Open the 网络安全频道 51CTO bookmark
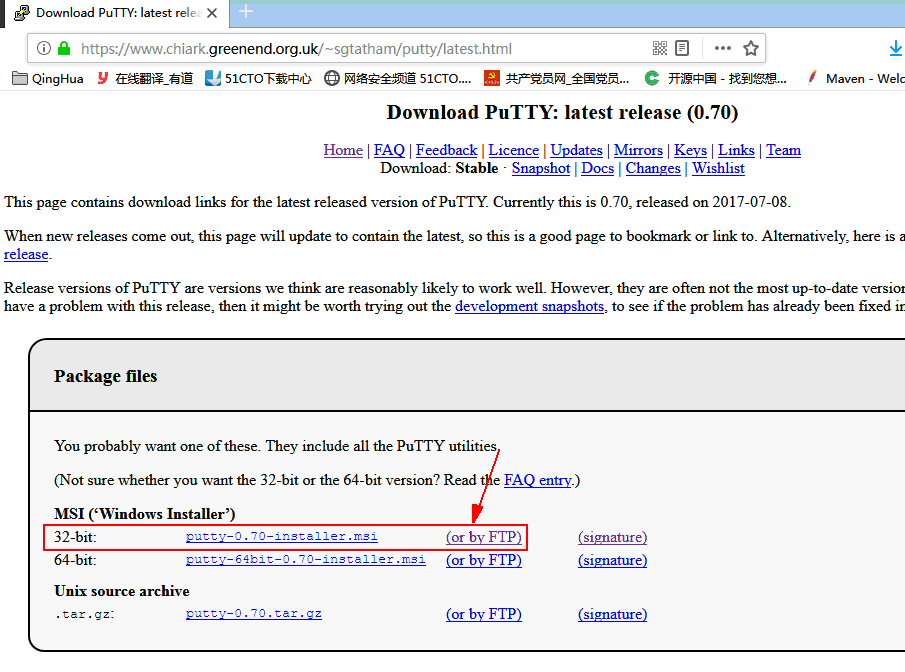Image resolution: width=905 pixels, height=672 pixels. (x=398, y=79)
